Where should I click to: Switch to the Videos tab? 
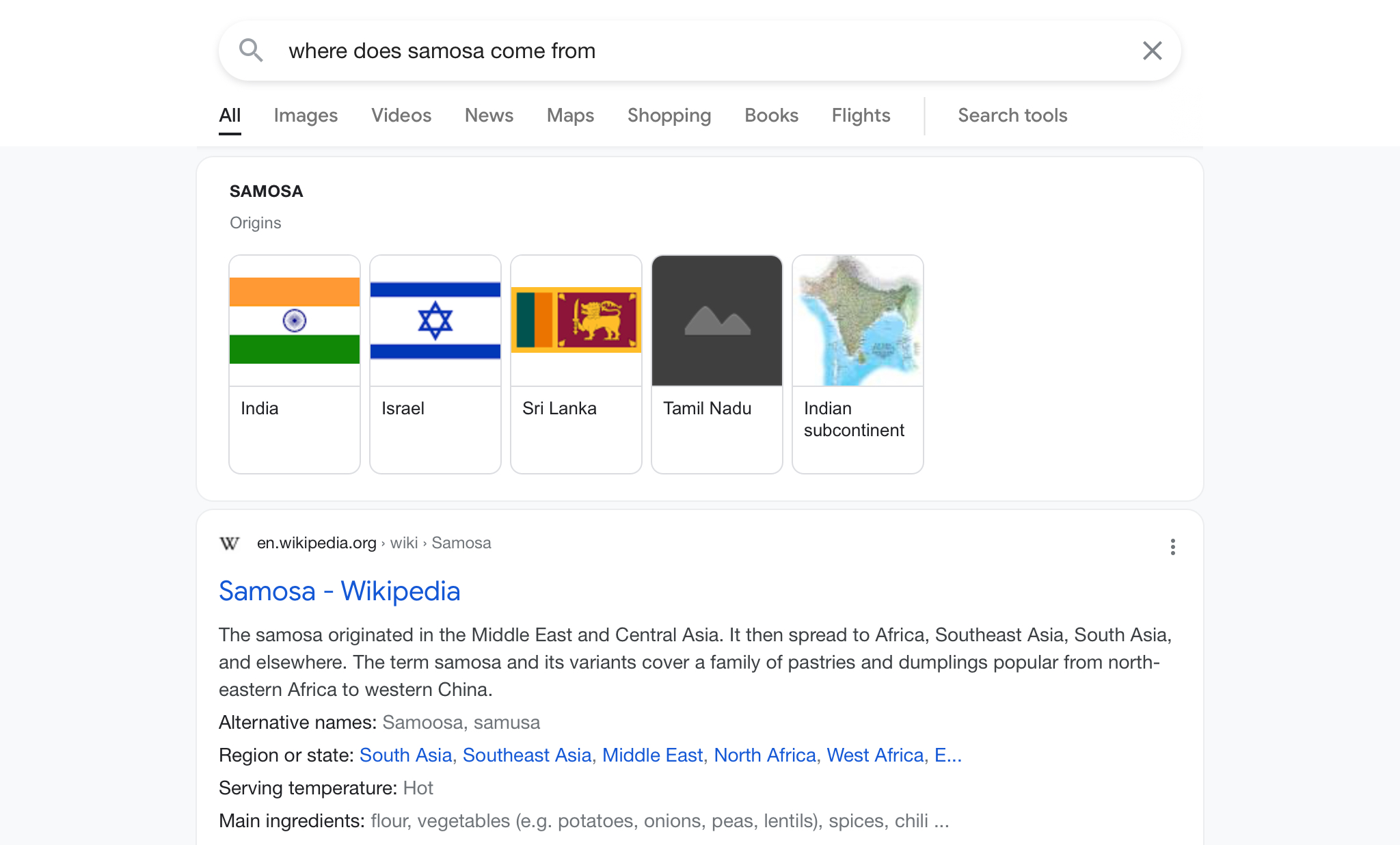[x=401, y=116]
